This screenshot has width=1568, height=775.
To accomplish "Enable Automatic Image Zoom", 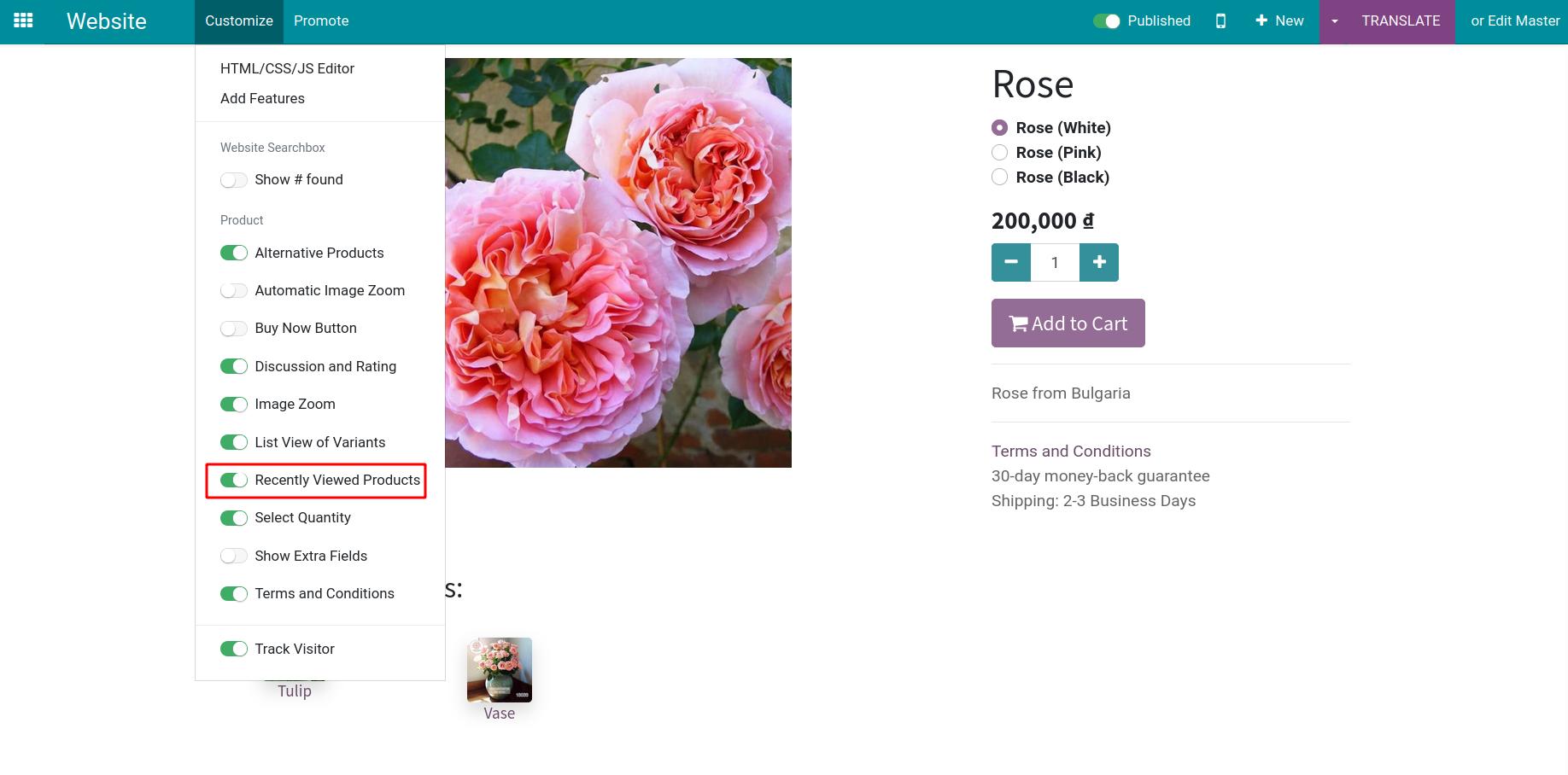I will (234, 290).
